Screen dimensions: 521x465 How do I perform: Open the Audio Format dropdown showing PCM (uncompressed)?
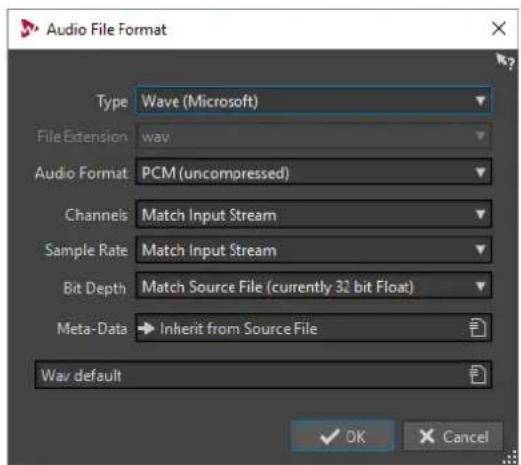coord(313,173)
